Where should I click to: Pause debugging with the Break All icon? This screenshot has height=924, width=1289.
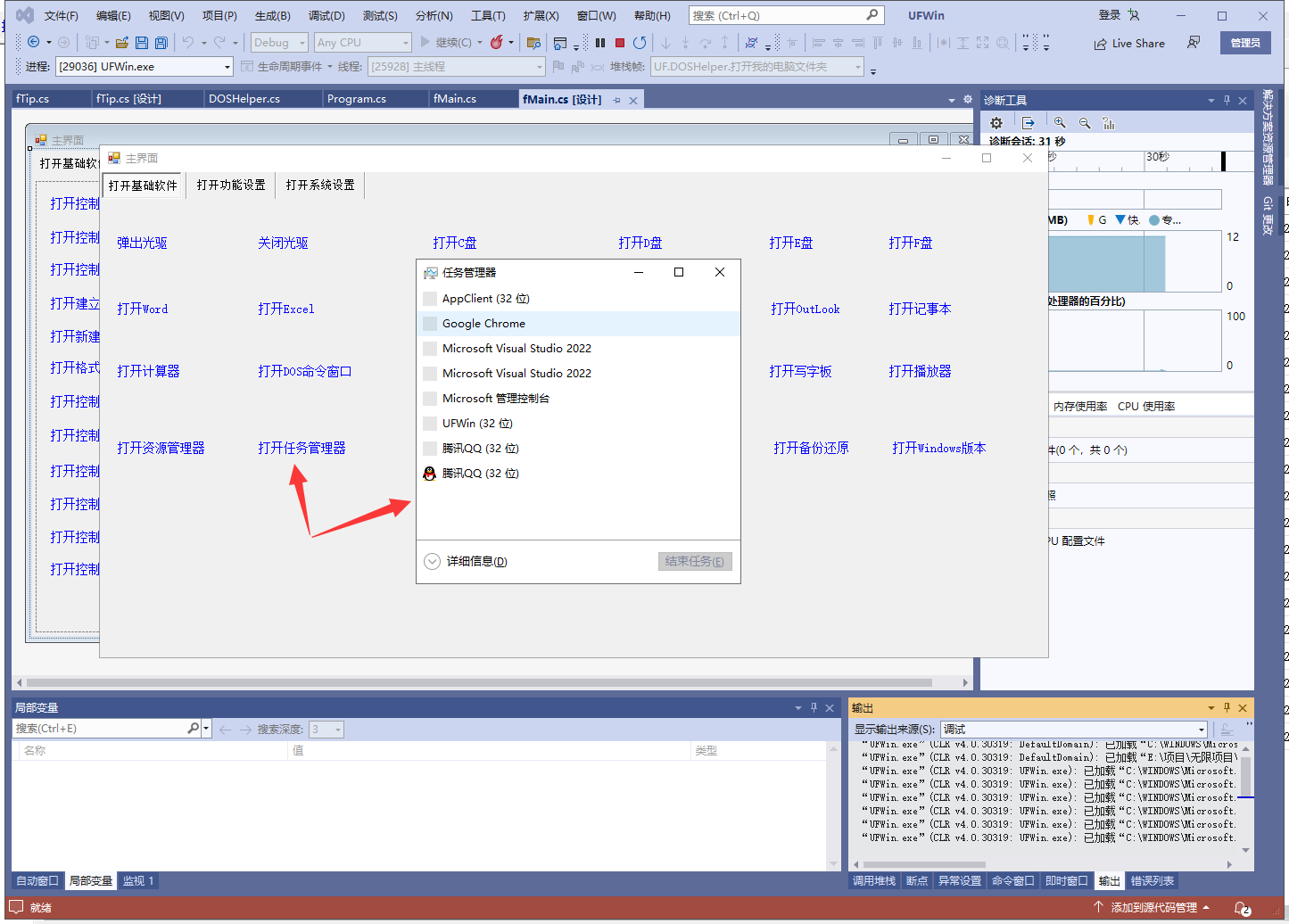coord(600,42)
